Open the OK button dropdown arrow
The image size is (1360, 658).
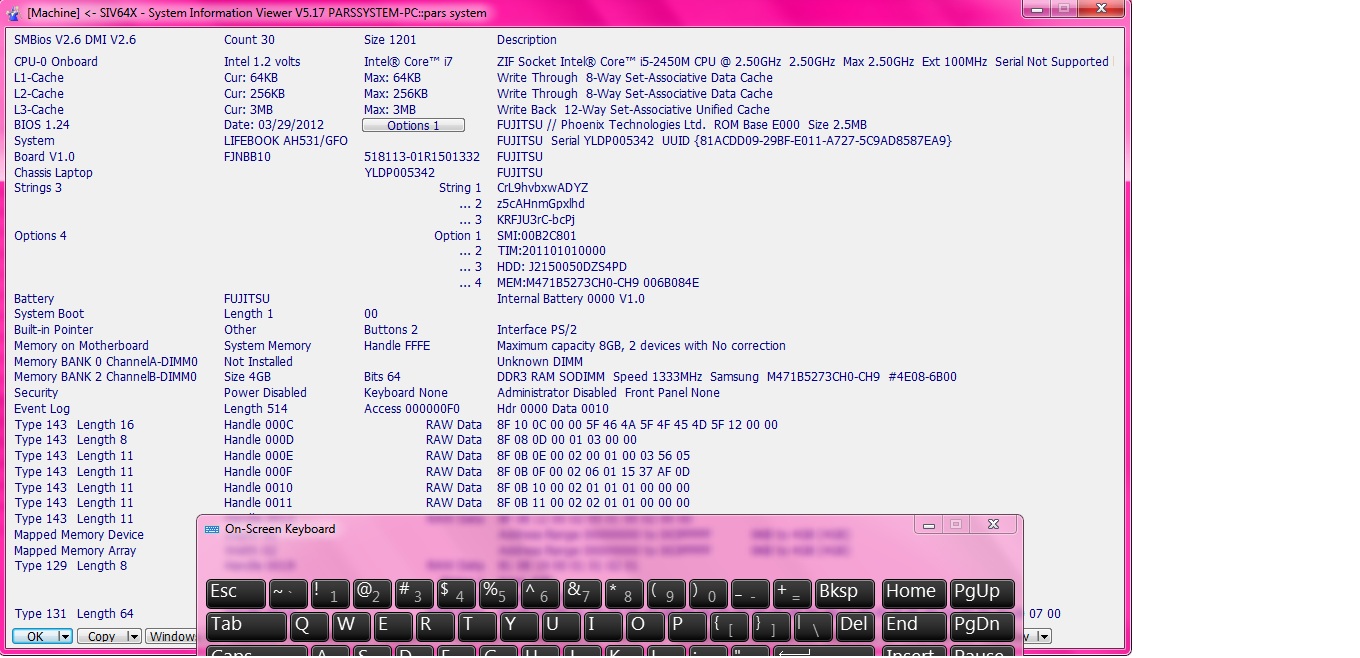pyautogui.click(x=65, y=636)
